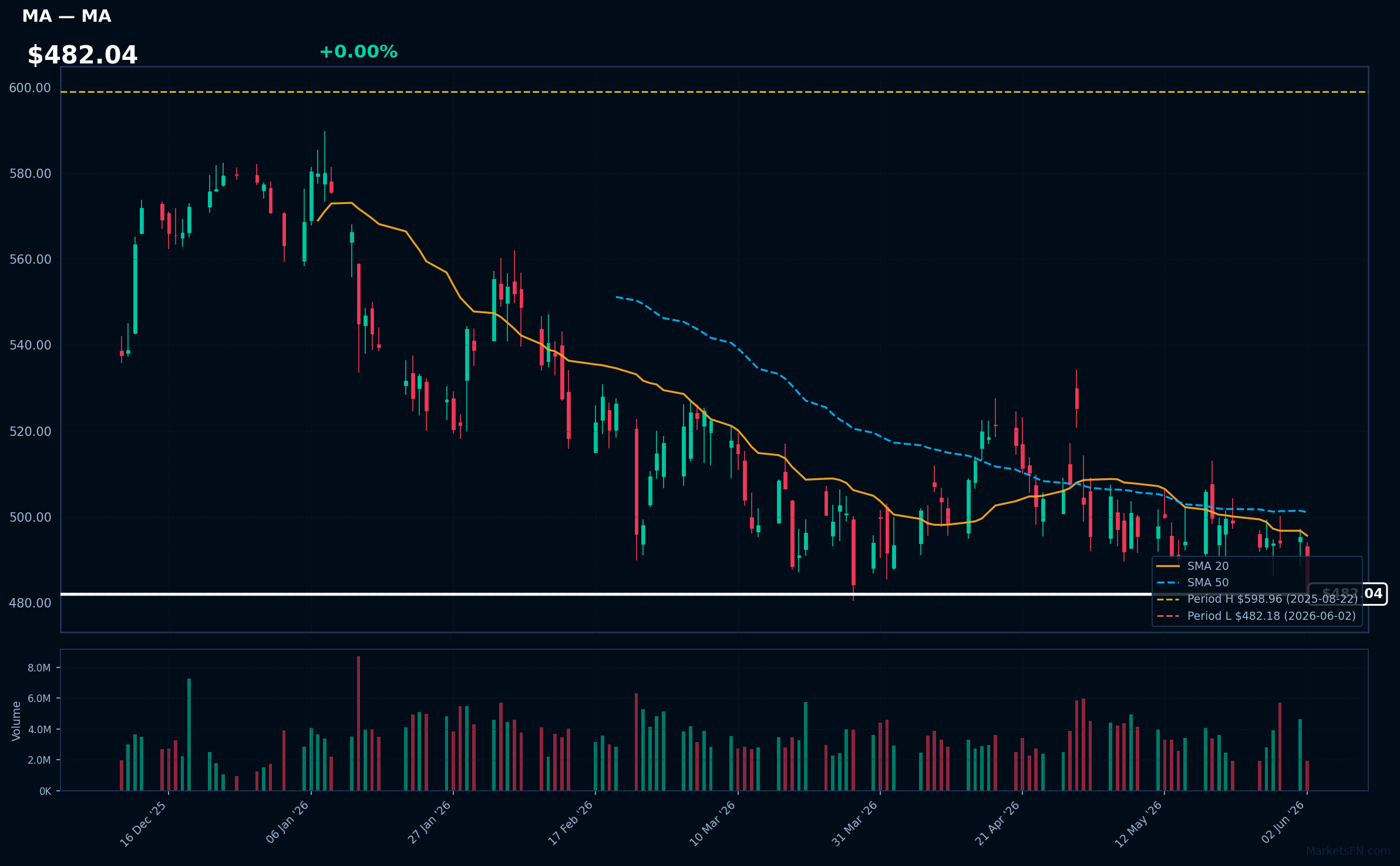Click the orange SMA 20 legend line sample
The height and width of the screenshot is (866, 1400).
(1168, 566)
